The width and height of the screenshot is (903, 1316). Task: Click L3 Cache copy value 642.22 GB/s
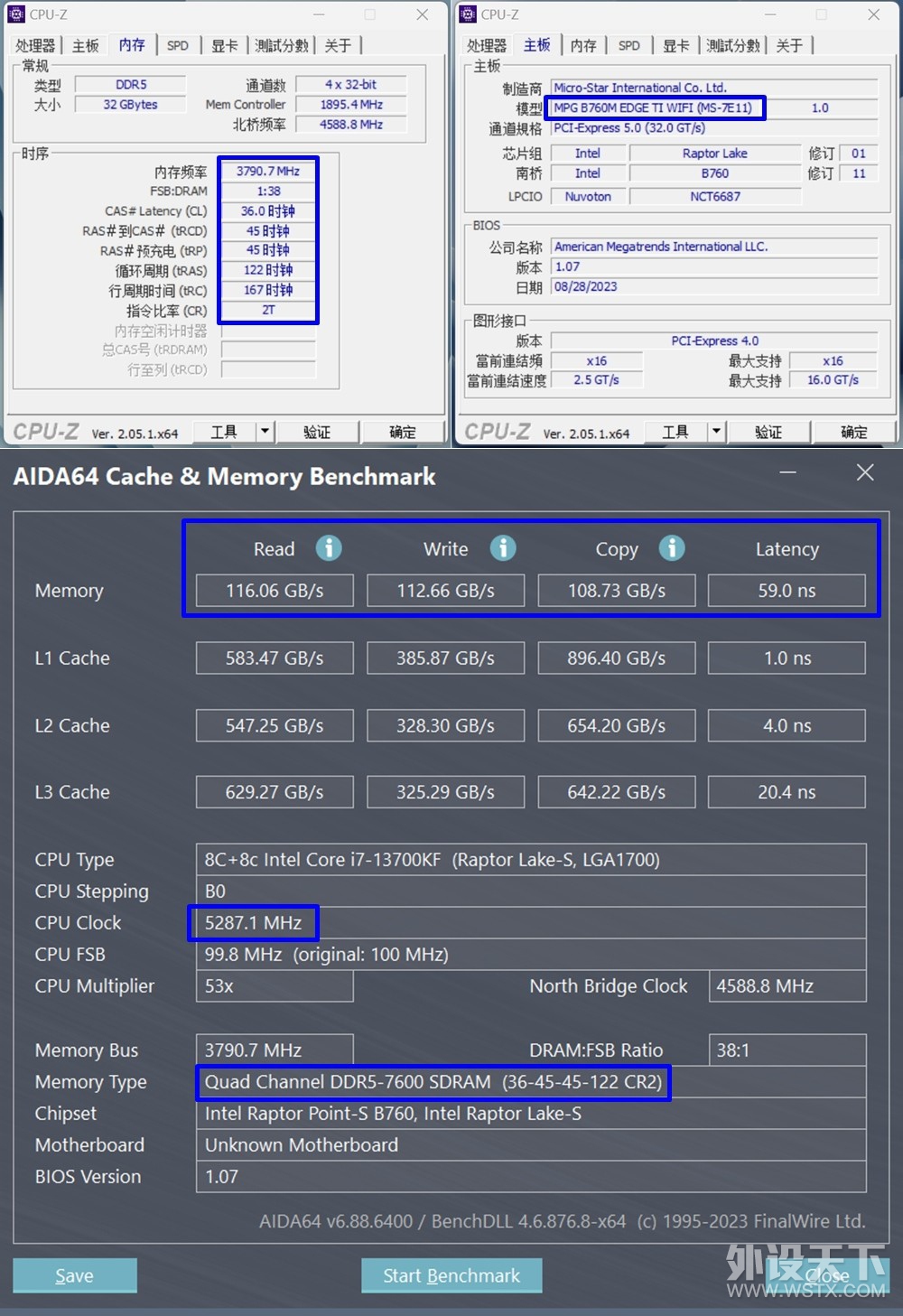click(x=617, y=792)
